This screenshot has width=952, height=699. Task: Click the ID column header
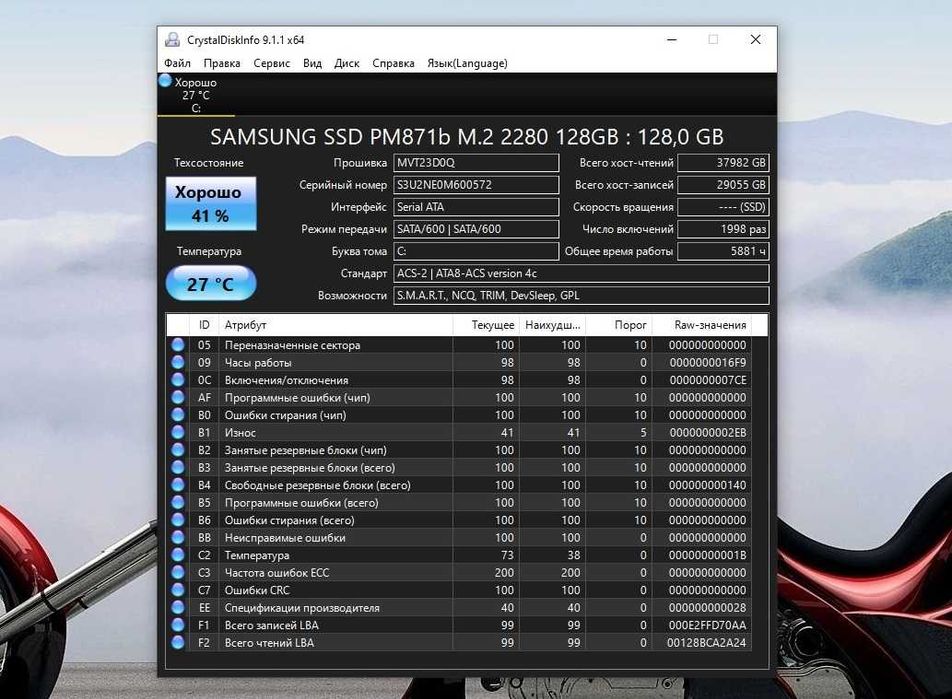[x=204, y=325]
